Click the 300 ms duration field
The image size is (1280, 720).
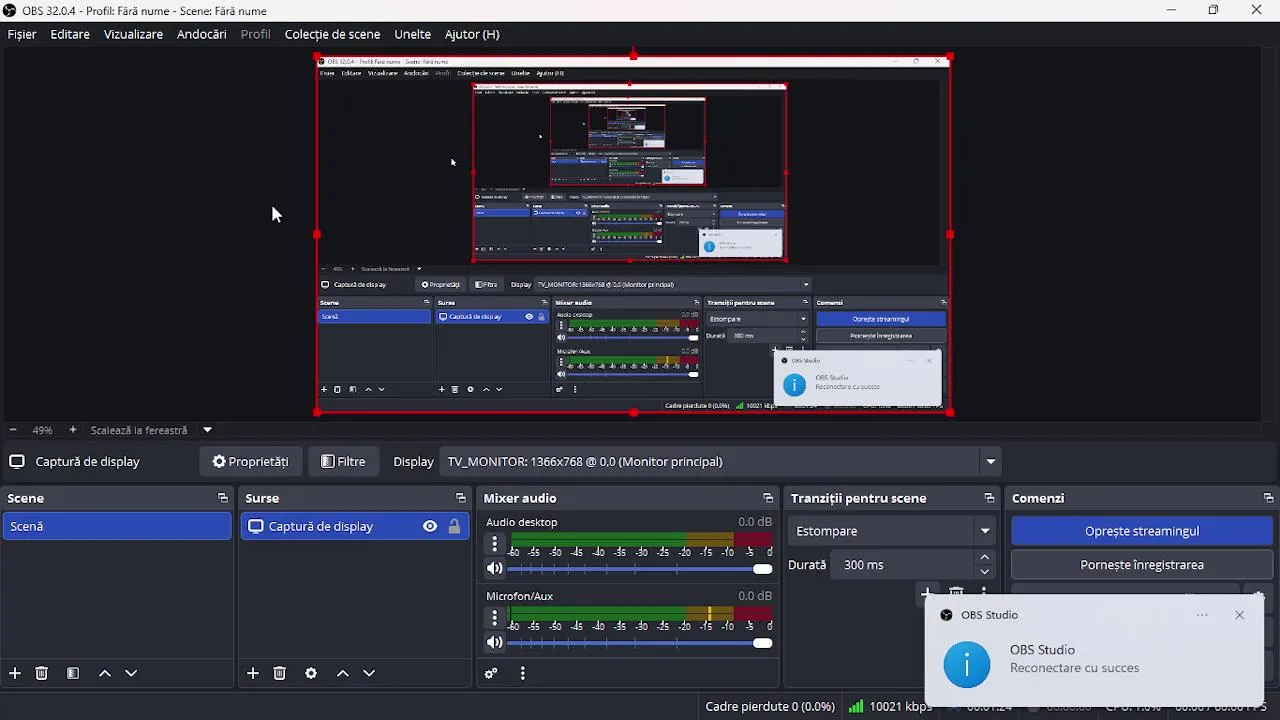point(903,565)
